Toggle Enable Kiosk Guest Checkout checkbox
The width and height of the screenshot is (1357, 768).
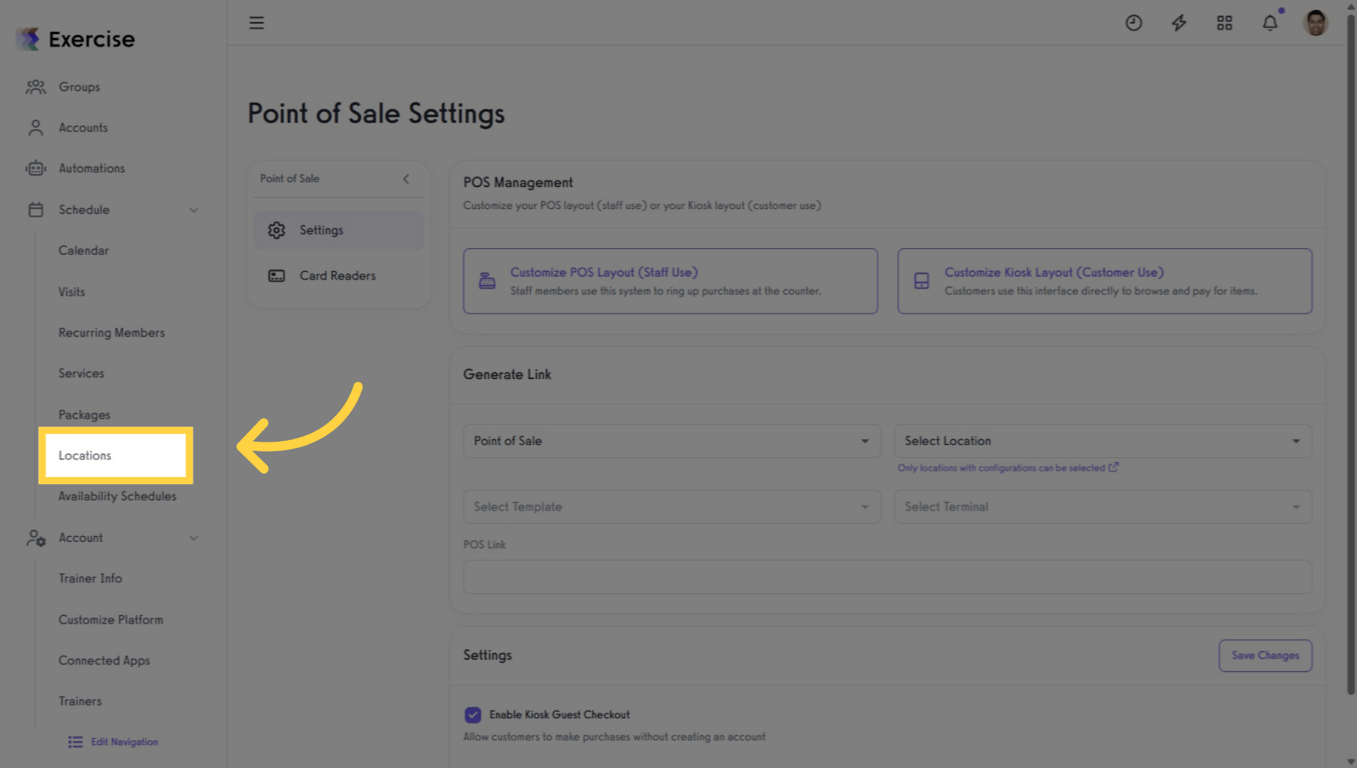tap(473, 715)
